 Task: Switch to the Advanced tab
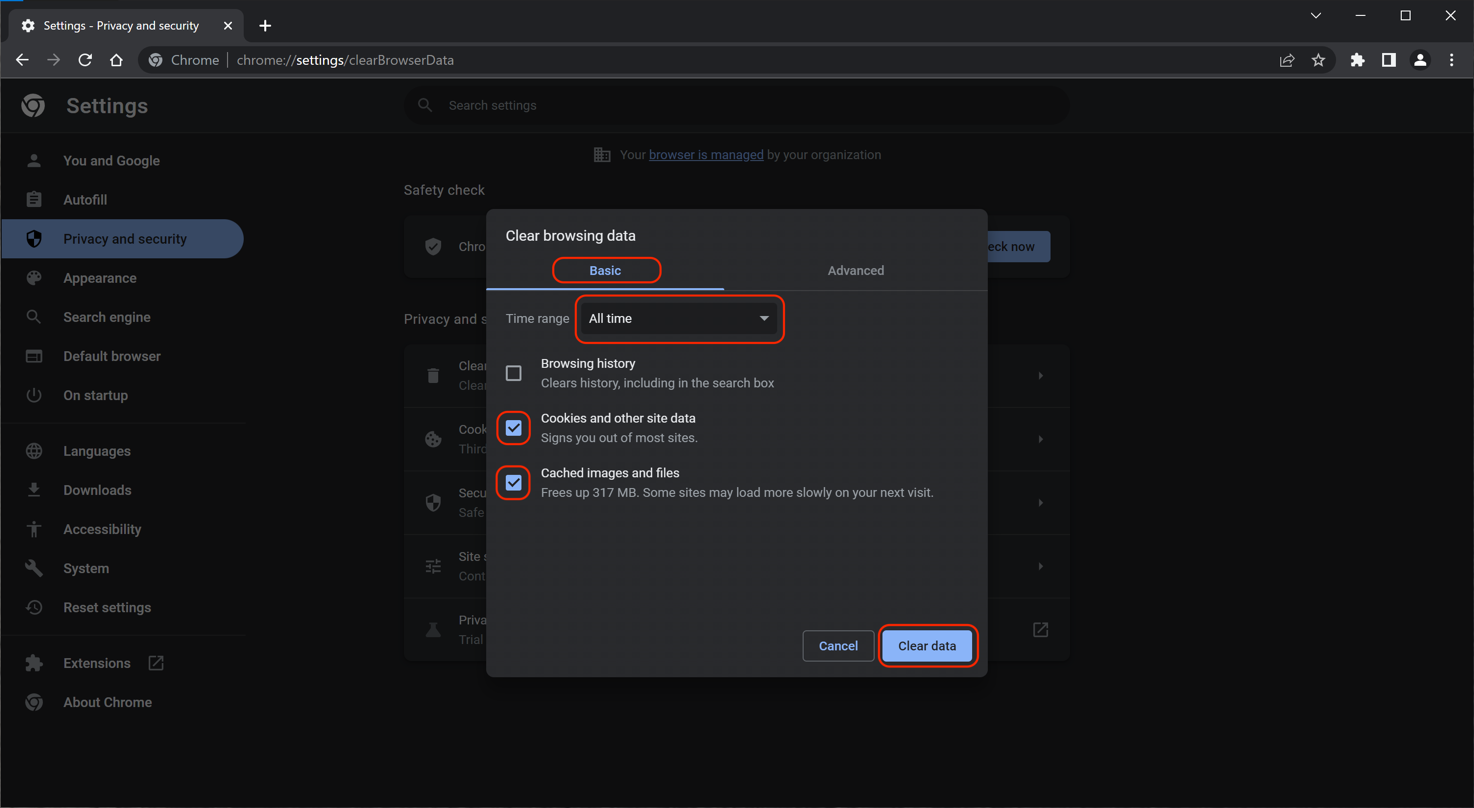855,270
